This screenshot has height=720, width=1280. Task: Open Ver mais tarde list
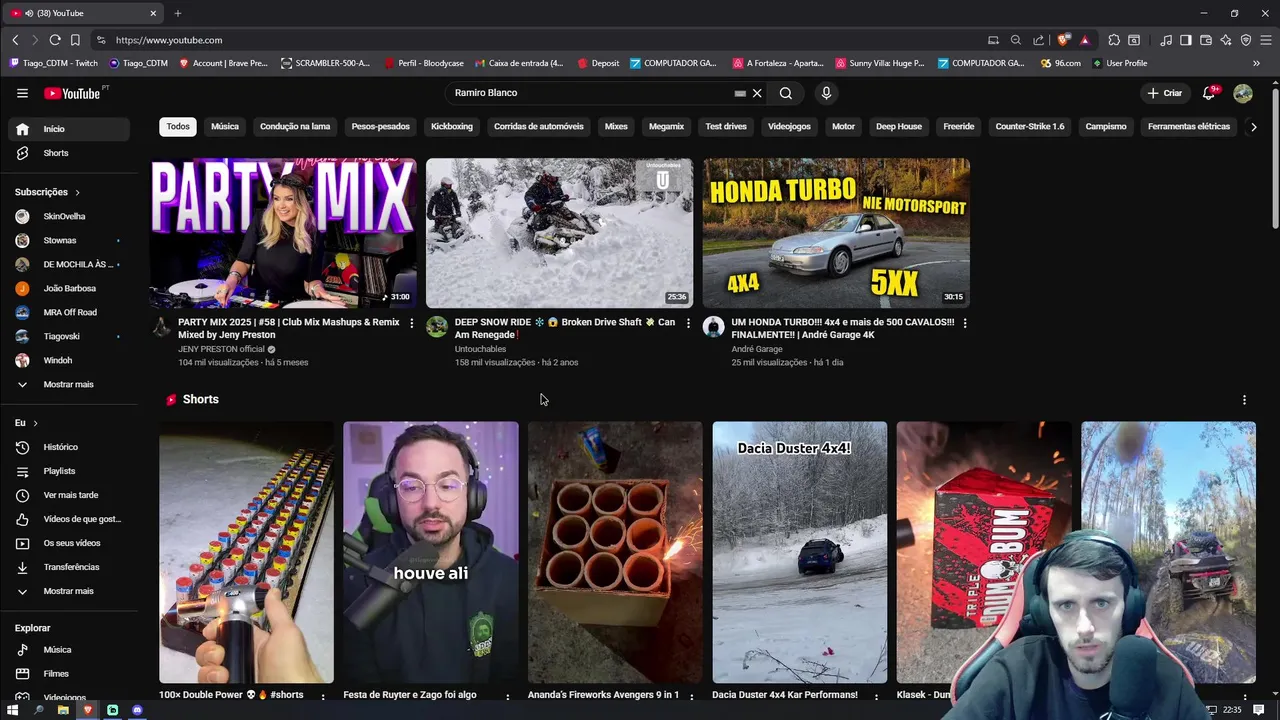click(x=70, y=495)
